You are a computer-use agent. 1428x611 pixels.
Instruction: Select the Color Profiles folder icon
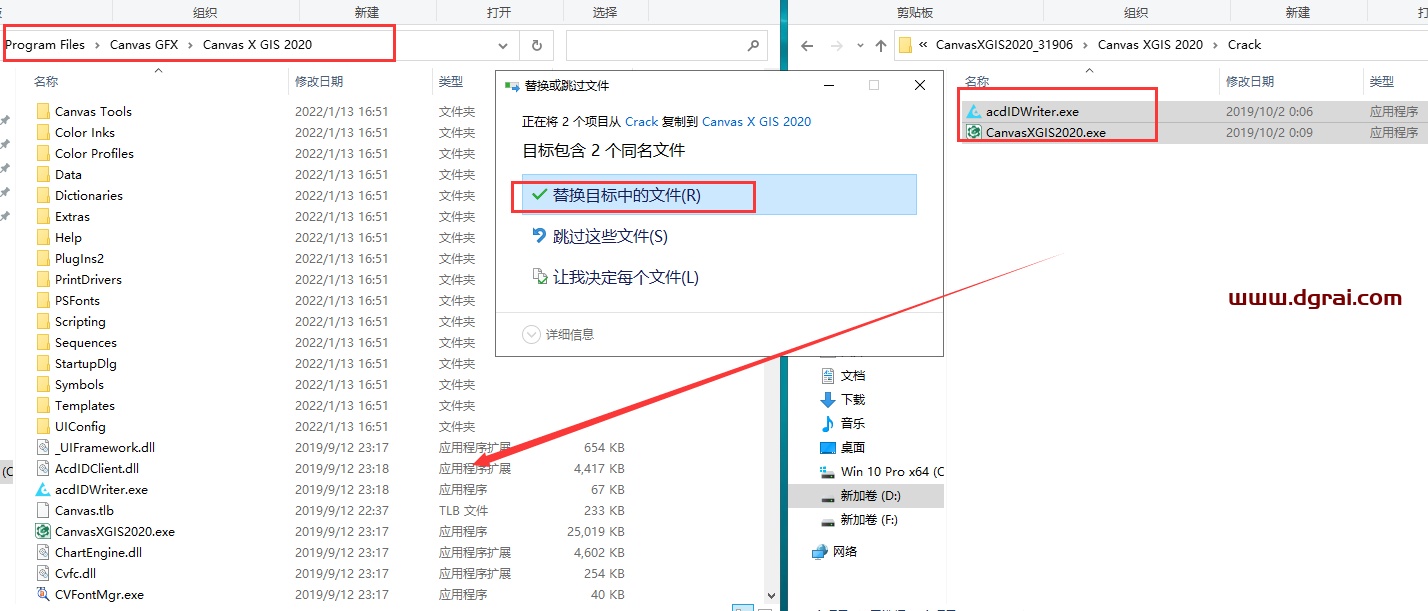43,153
